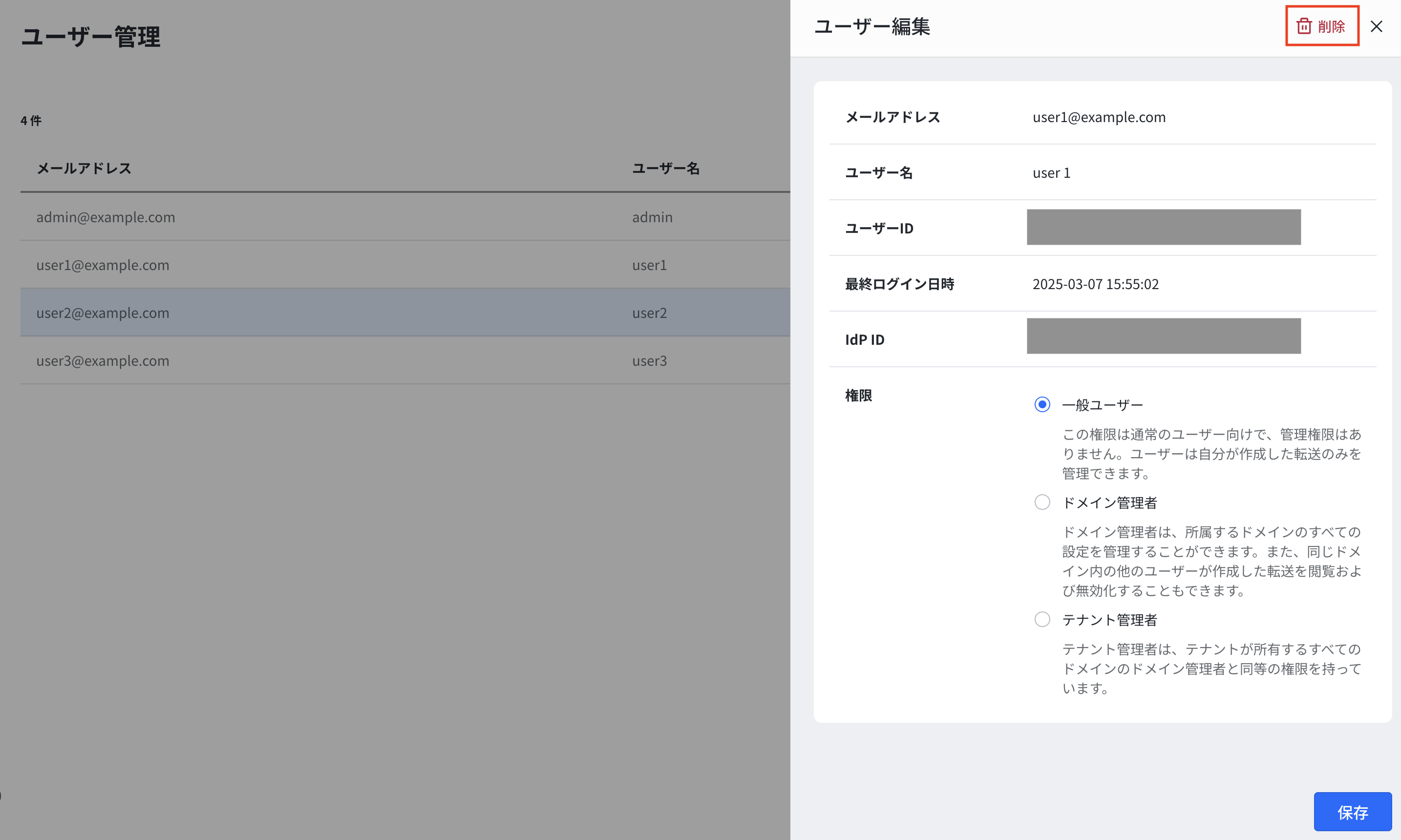Screen dimensions: 1401x840
Task: Click the user1@example.com value in edit panel
Action: pyautogui.click(x=1099, y=117)
